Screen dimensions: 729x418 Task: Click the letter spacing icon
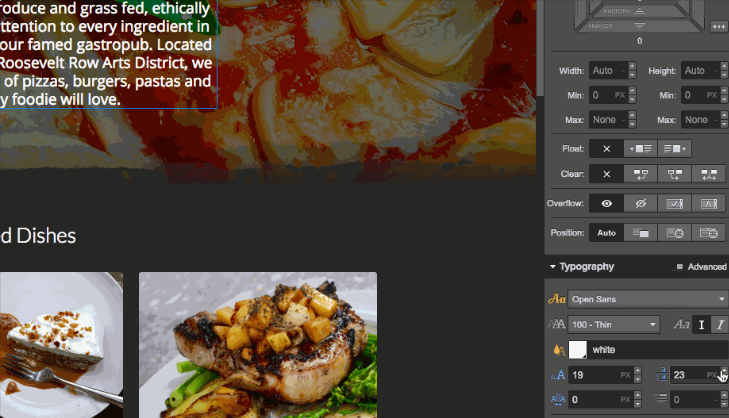click(x=558, y=399)
